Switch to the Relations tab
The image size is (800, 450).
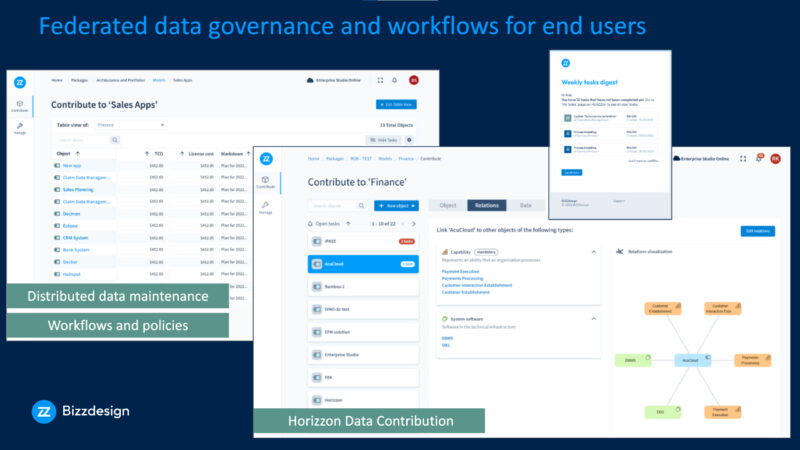tap(487, 206)
